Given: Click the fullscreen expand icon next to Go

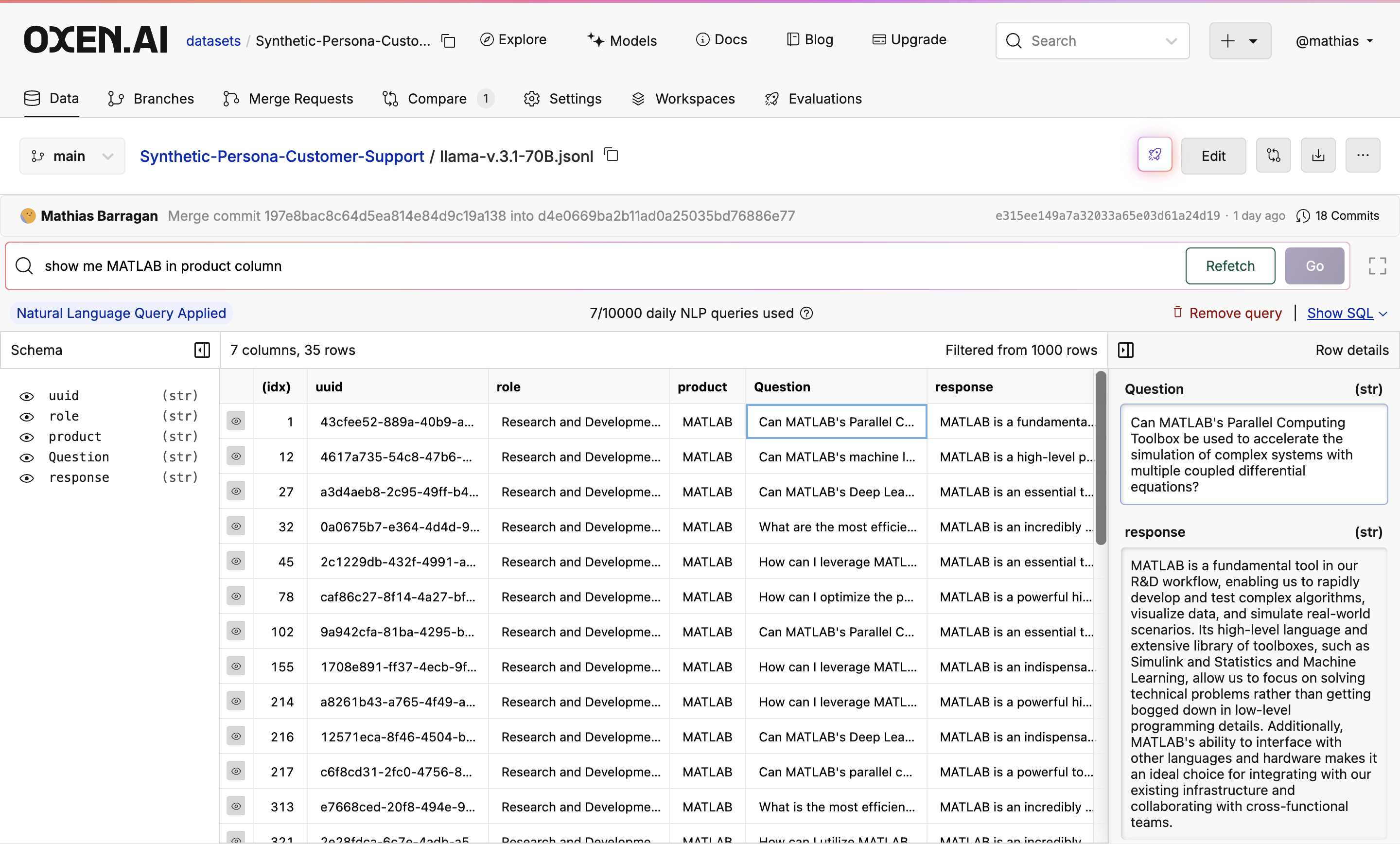Looking at the screenshot, I should (x=1377, y=266).
